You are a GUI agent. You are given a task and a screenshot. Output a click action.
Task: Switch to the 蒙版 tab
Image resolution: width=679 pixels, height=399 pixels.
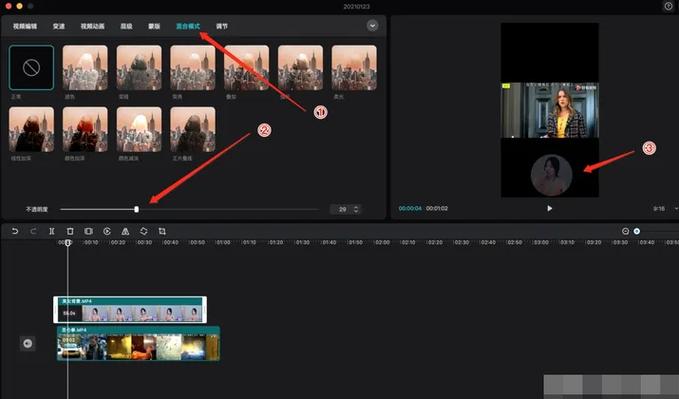[154, 26]
